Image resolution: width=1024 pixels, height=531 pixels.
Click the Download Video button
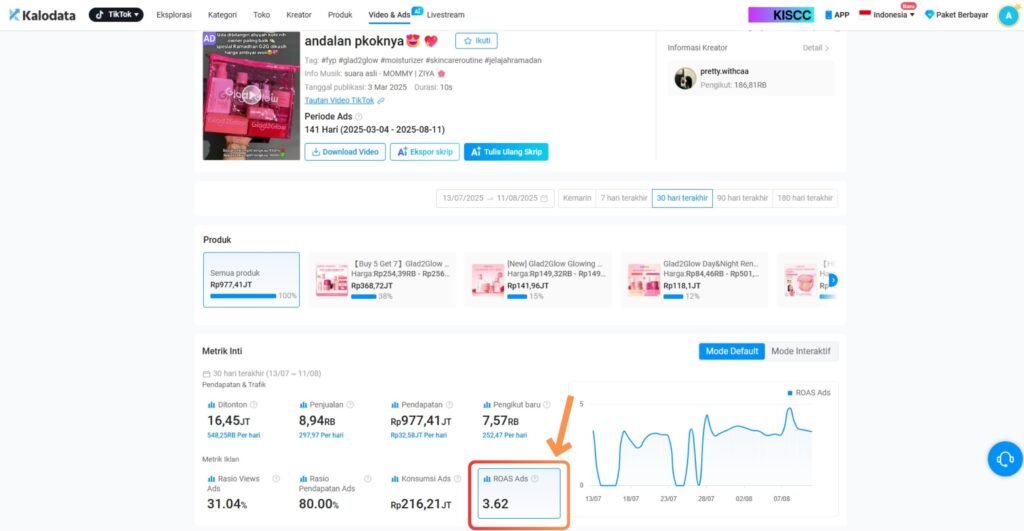pos(345,152)
